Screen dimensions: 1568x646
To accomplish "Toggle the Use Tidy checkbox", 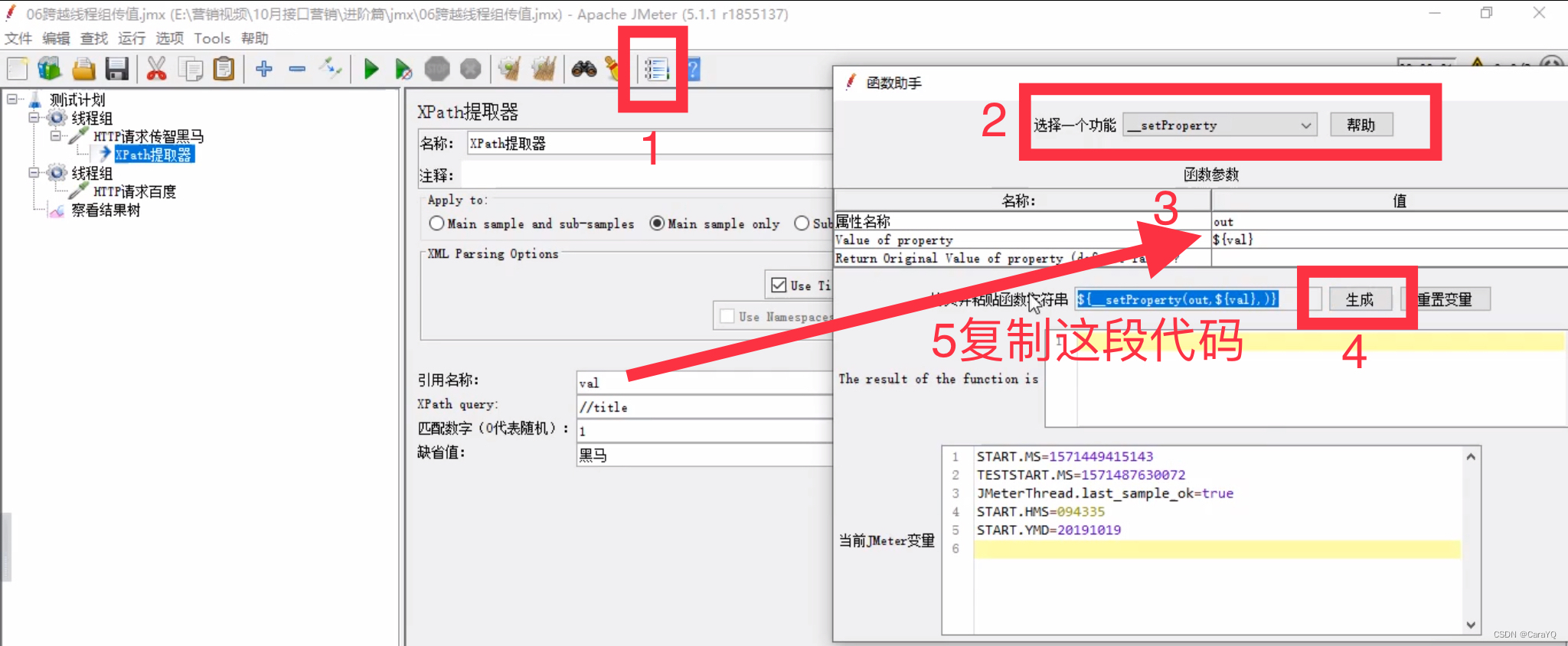I will click(779, 285).
